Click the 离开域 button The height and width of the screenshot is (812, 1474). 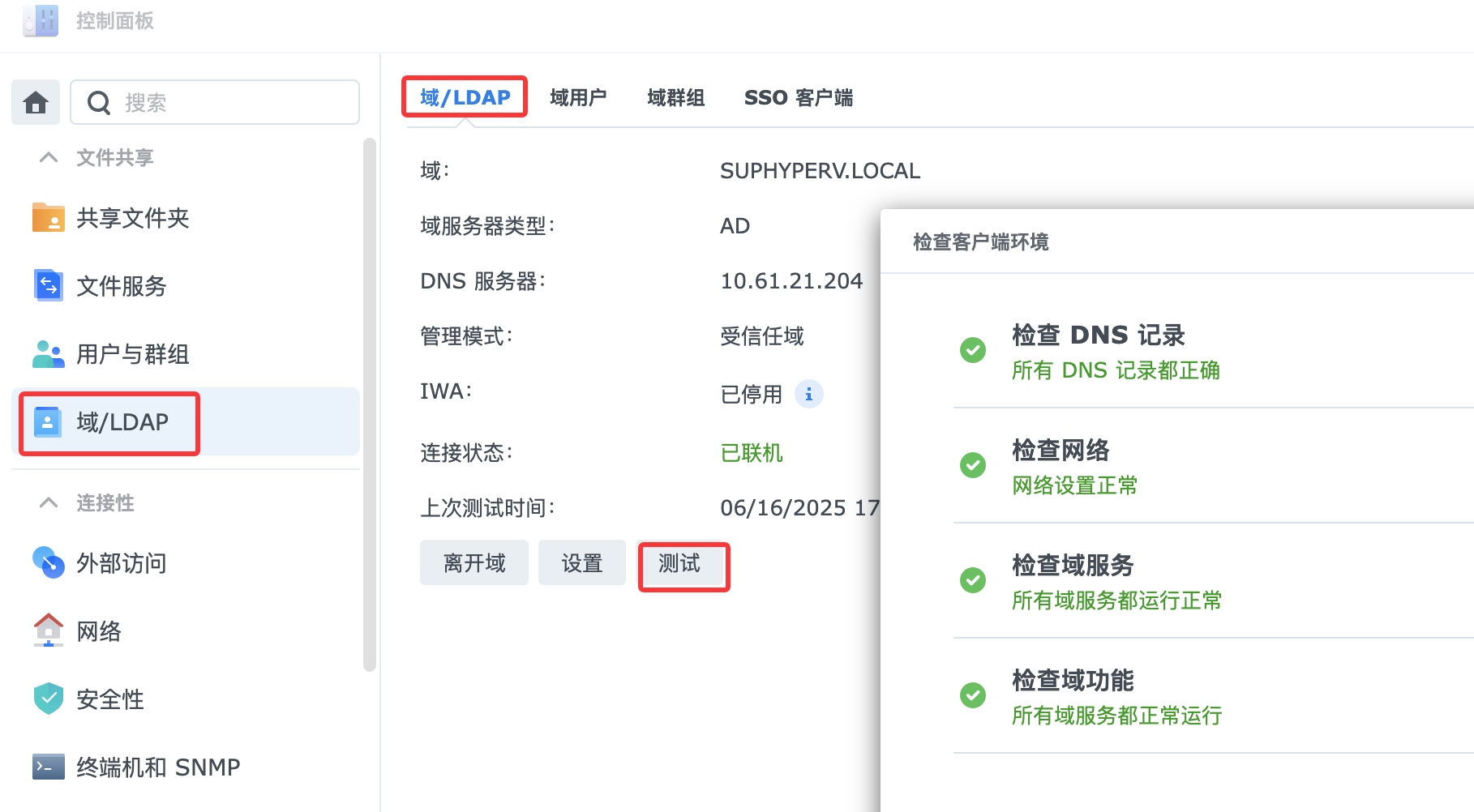(474, 563)
